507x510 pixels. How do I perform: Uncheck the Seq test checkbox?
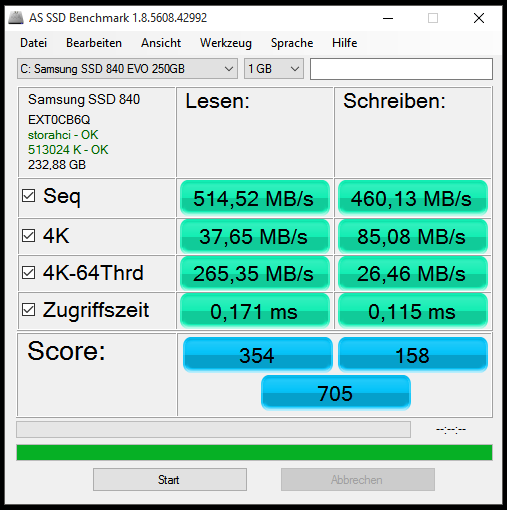[x=28, y=196]
